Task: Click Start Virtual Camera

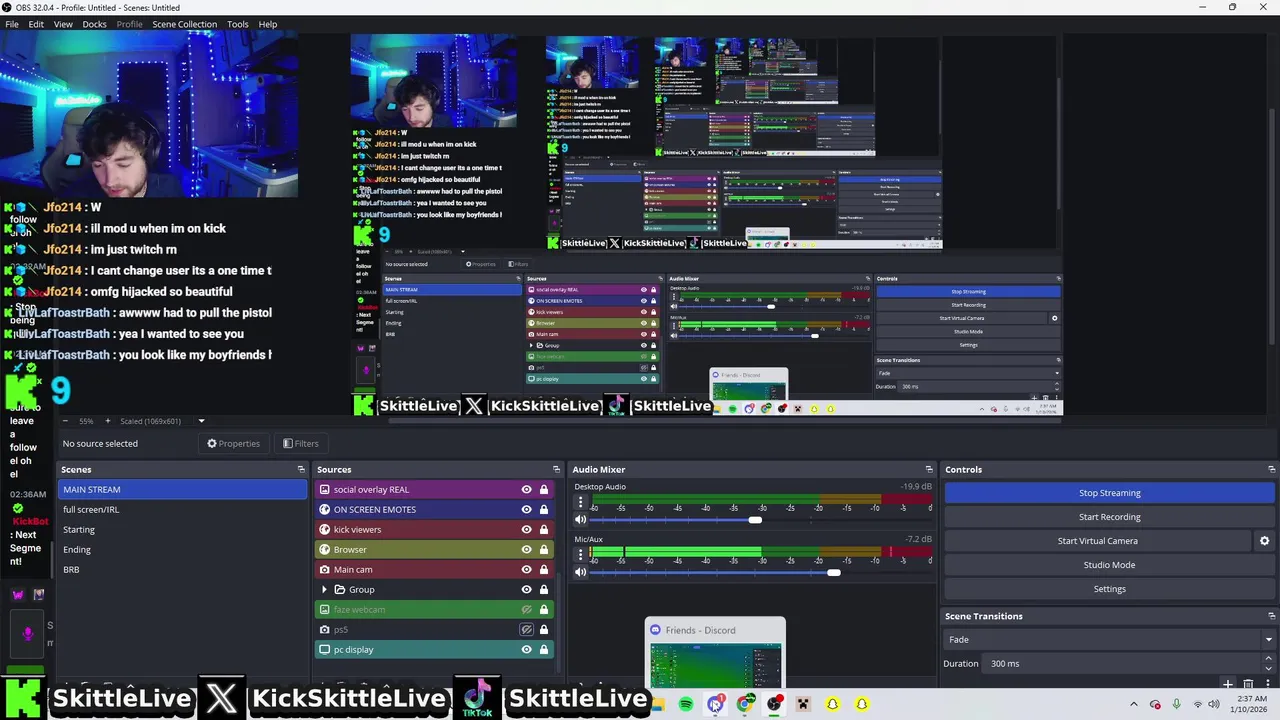Action: tap(1098, 541)
